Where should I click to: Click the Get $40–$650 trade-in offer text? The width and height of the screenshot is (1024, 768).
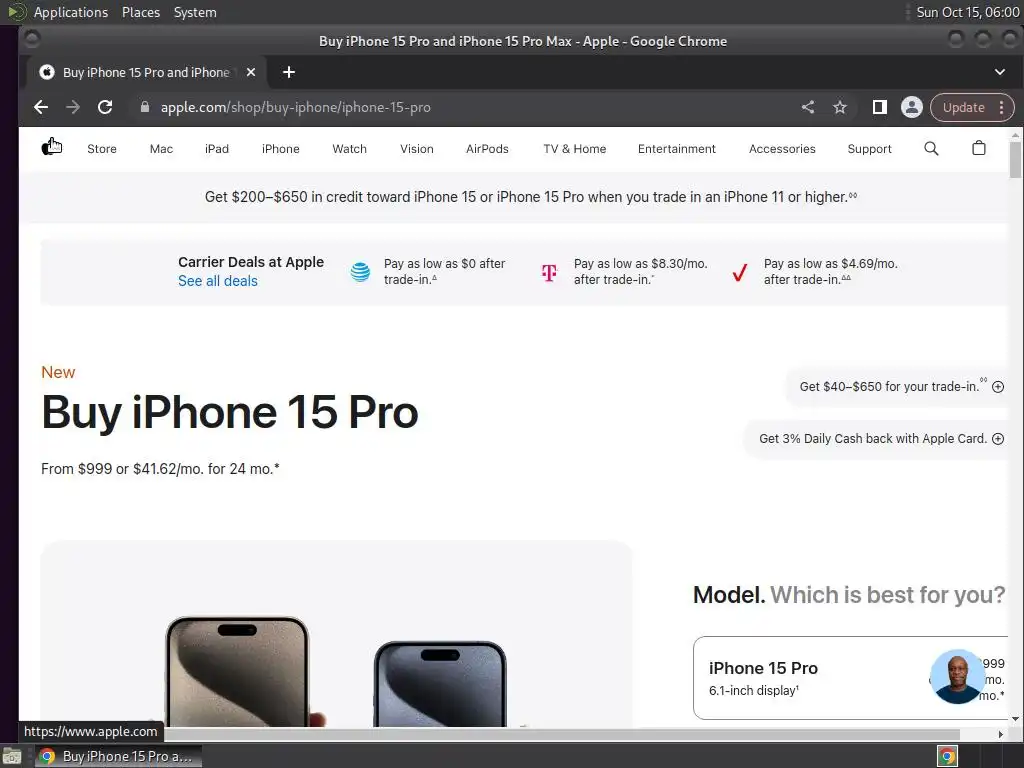pyautogui.click(x=889, y=387)
